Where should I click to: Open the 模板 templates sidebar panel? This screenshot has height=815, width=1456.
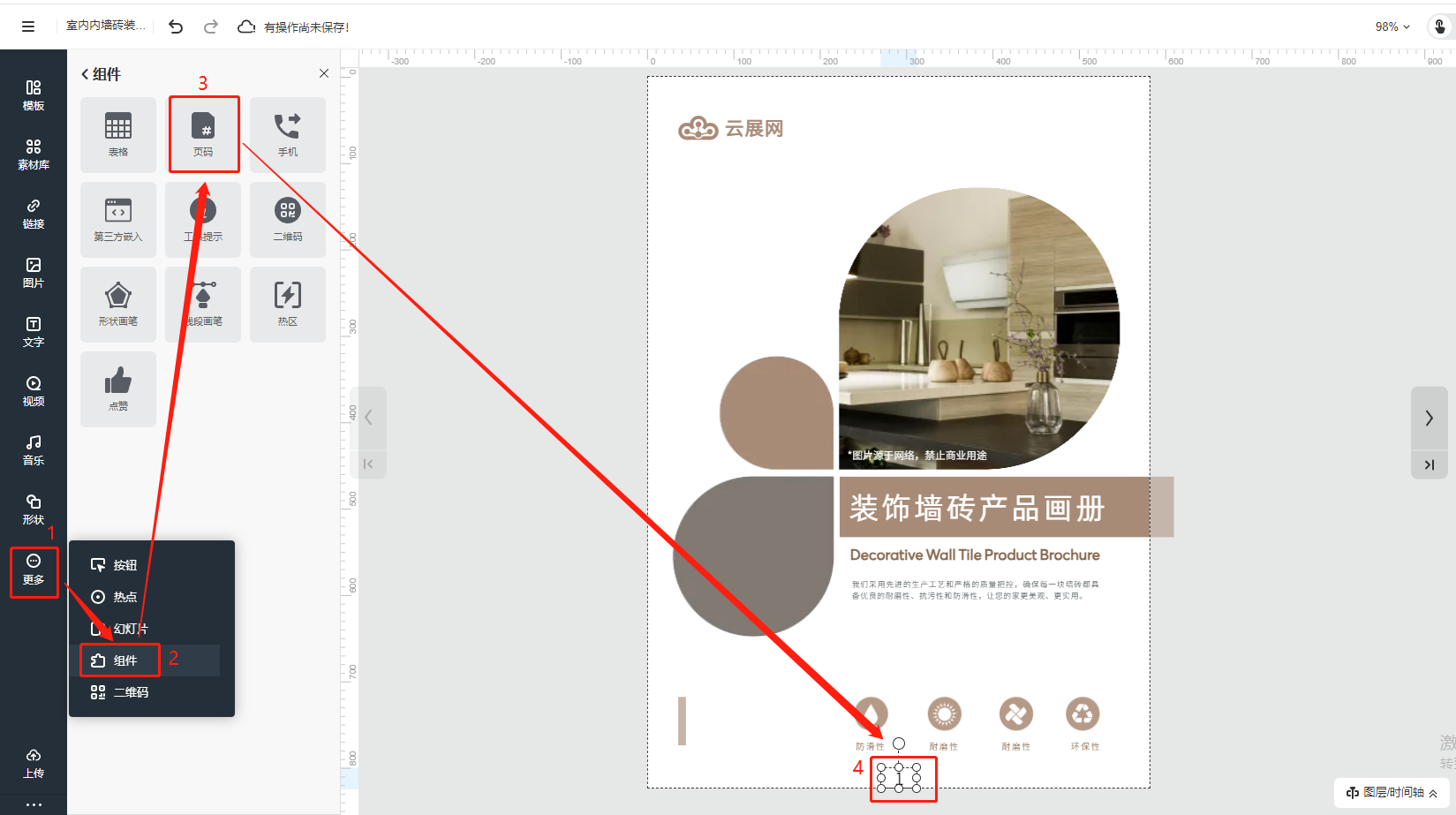(x=33, y=95)
